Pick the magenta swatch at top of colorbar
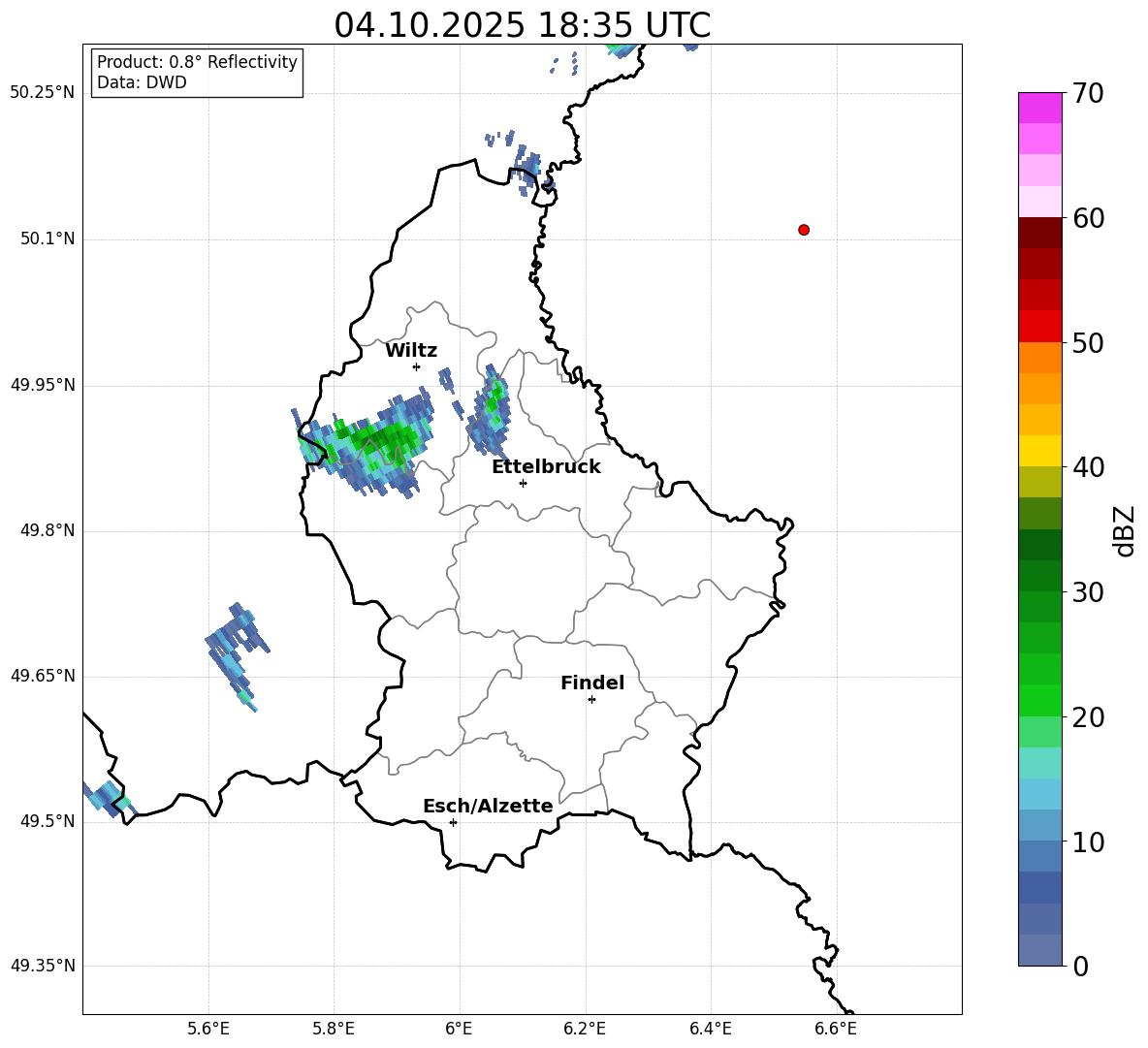This screenshot has height=1048, width=1148. pos(1040,109)
